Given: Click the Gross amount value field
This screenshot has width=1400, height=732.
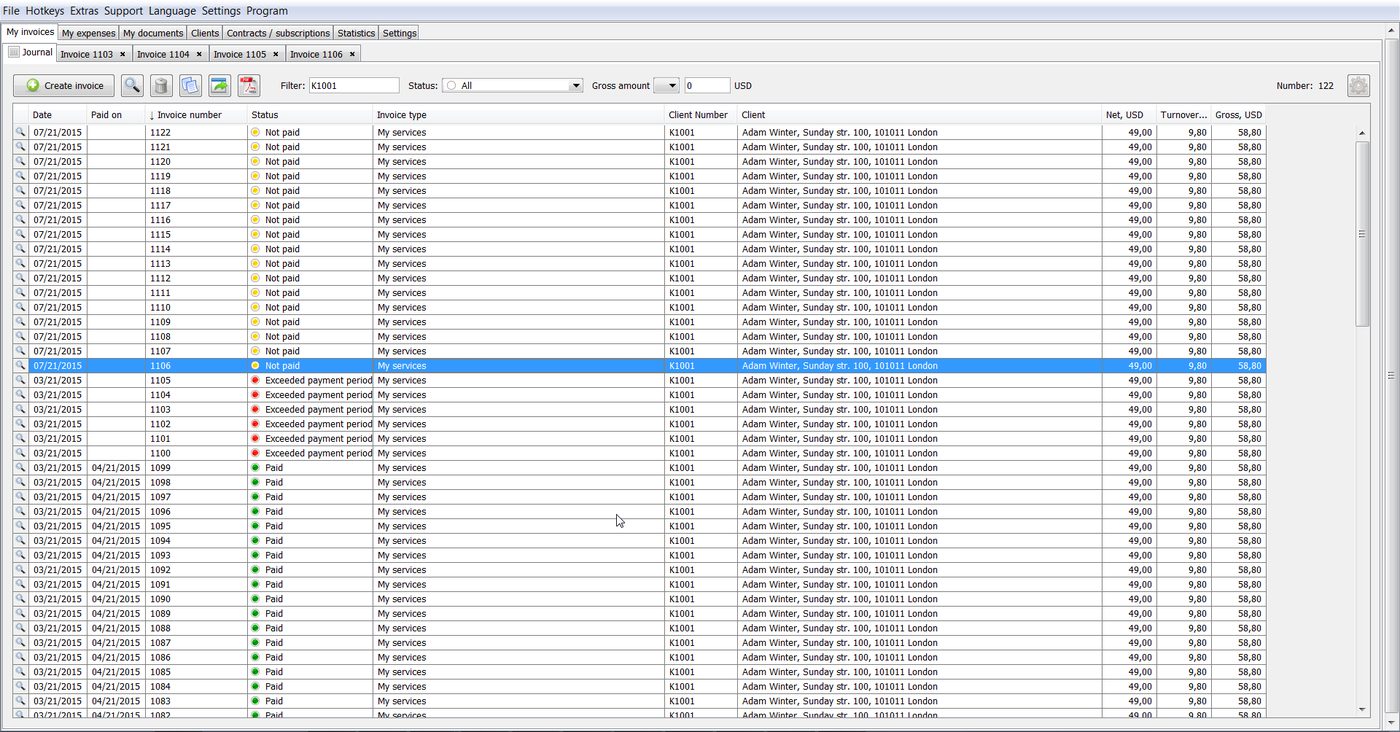Looking at the screenshot, I should pos(707,86).
